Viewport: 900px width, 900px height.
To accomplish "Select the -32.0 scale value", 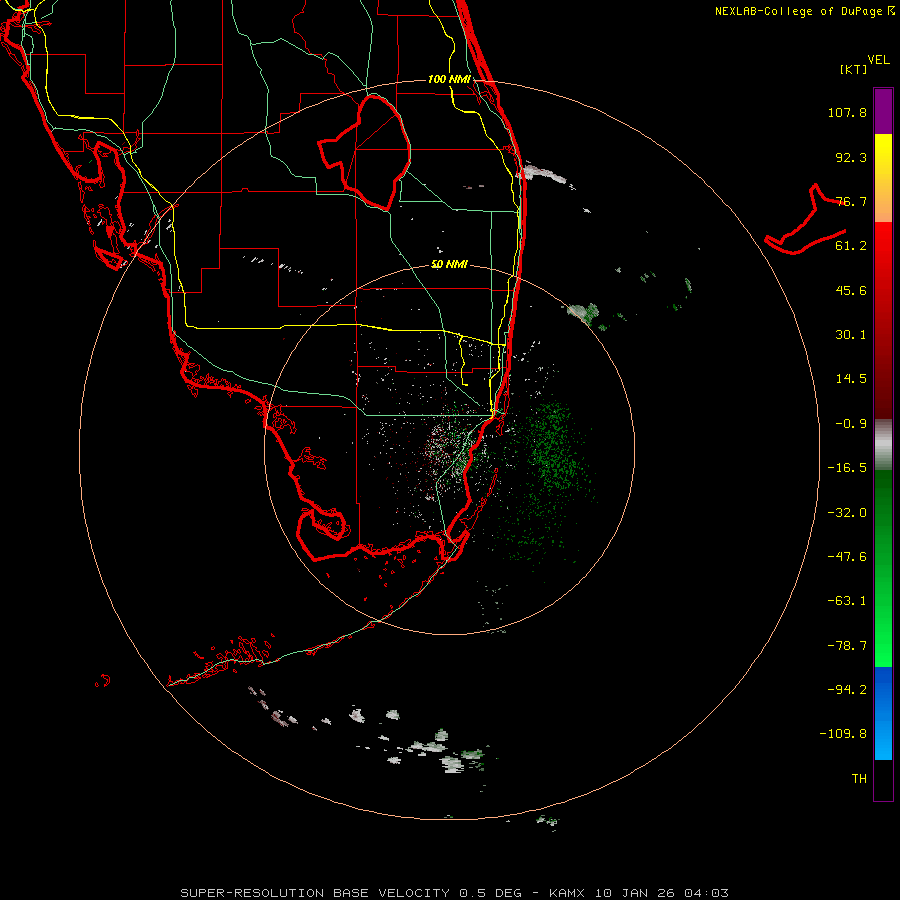I will click(x=847, y=513).
